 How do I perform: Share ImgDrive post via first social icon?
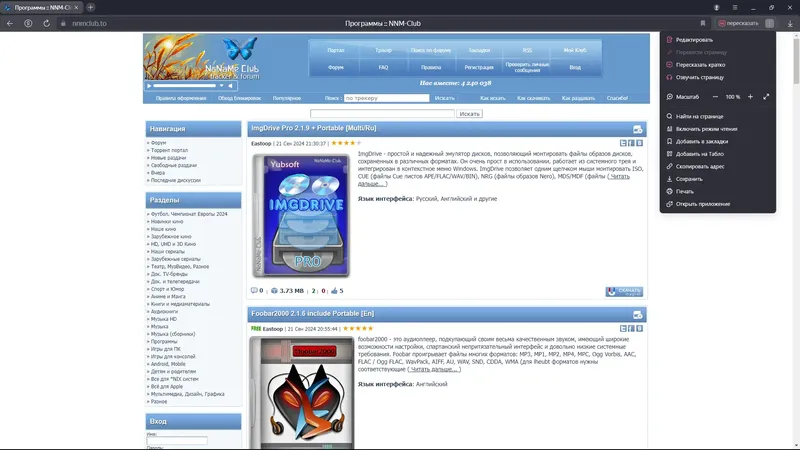623,143
